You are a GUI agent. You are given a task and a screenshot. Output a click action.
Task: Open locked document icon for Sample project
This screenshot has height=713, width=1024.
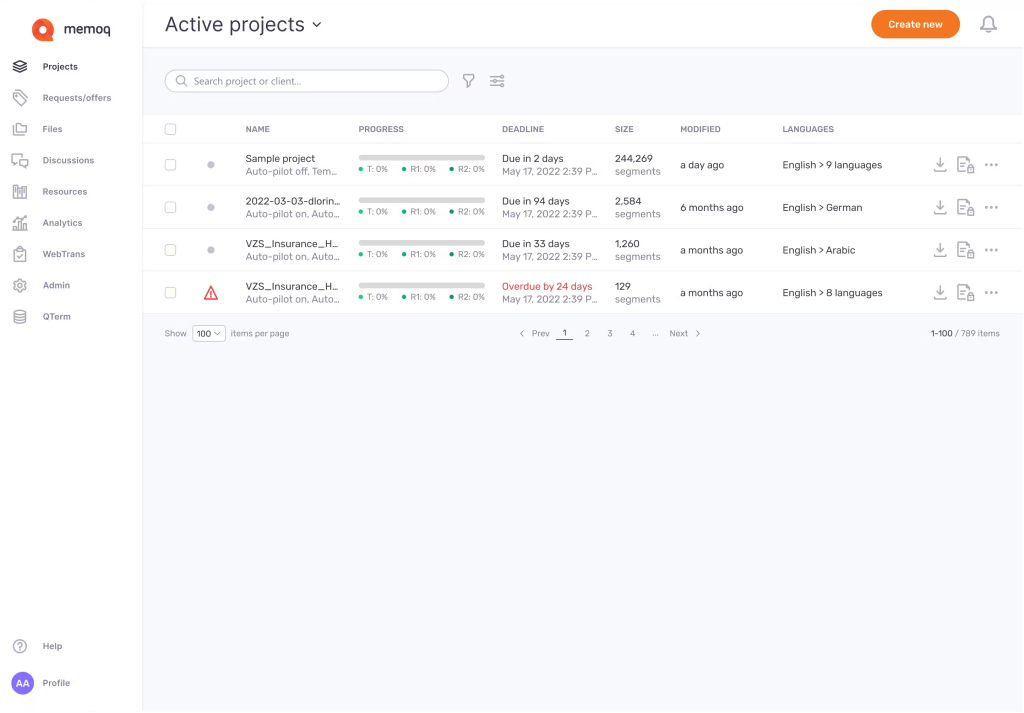(x=965, y=165)
